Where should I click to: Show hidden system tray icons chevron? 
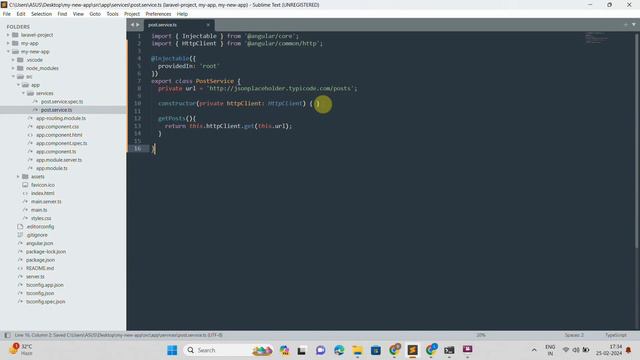pyautogui.click(x=534, y=350)
